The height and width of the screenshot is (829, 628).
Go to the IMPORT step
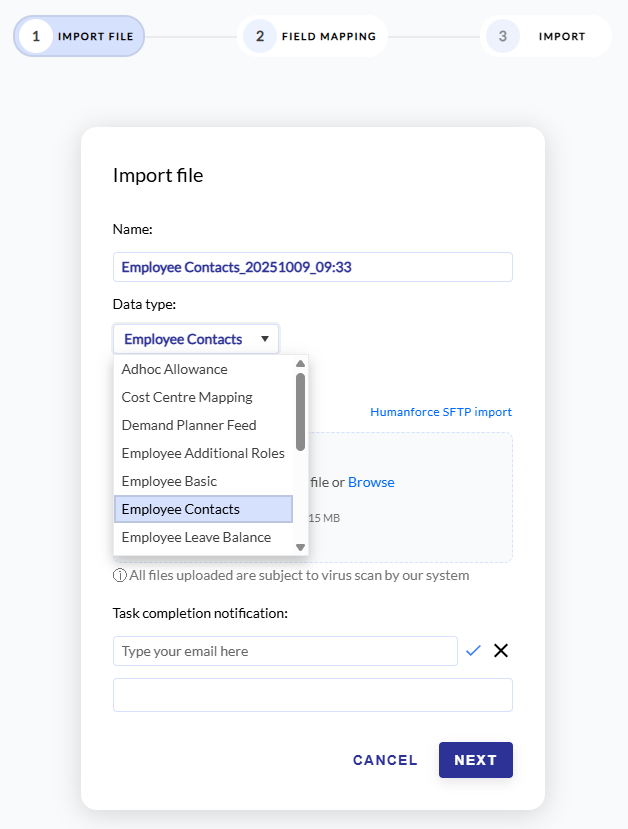coord(562,35)
